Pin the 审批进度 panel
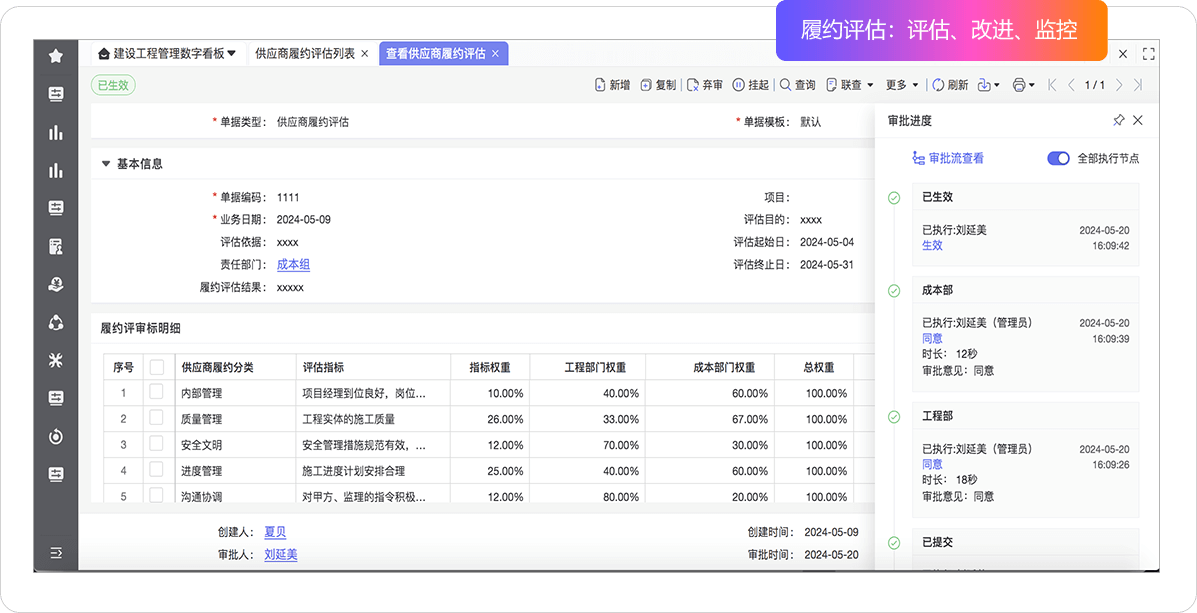 pos(1118,120)
